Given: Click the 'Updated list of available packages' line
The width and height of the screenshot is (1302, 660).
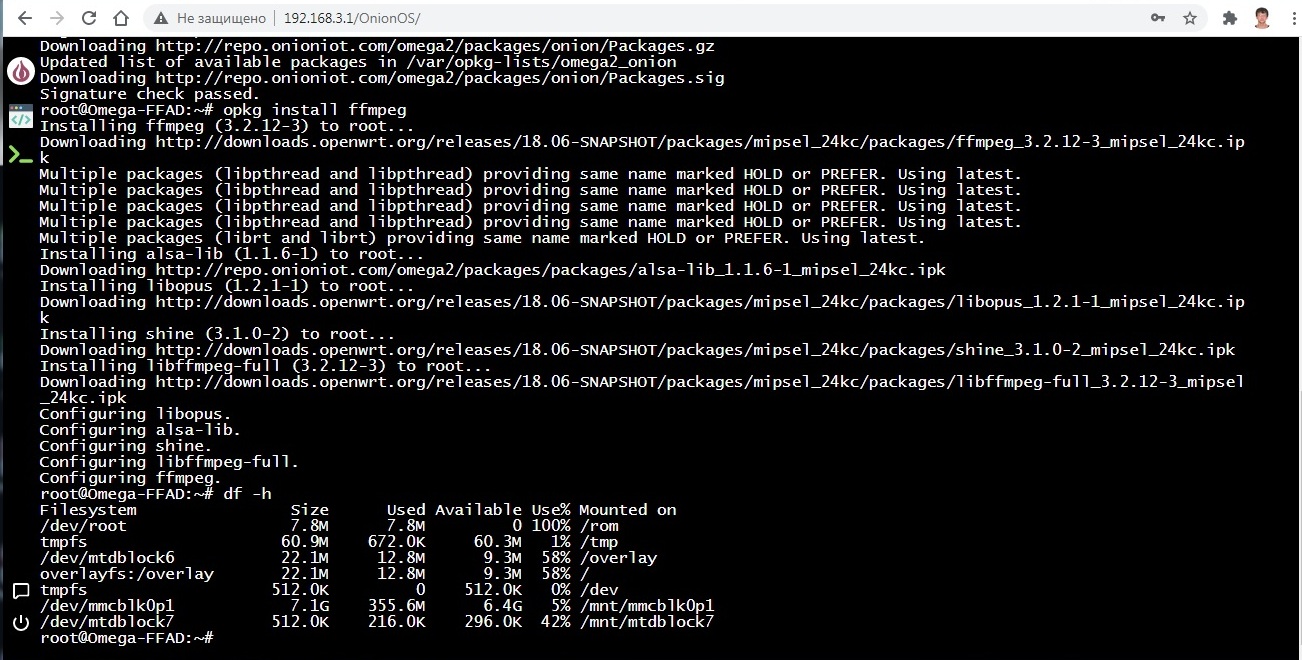Looking at the screenshot, I should [x=358, y=62].
